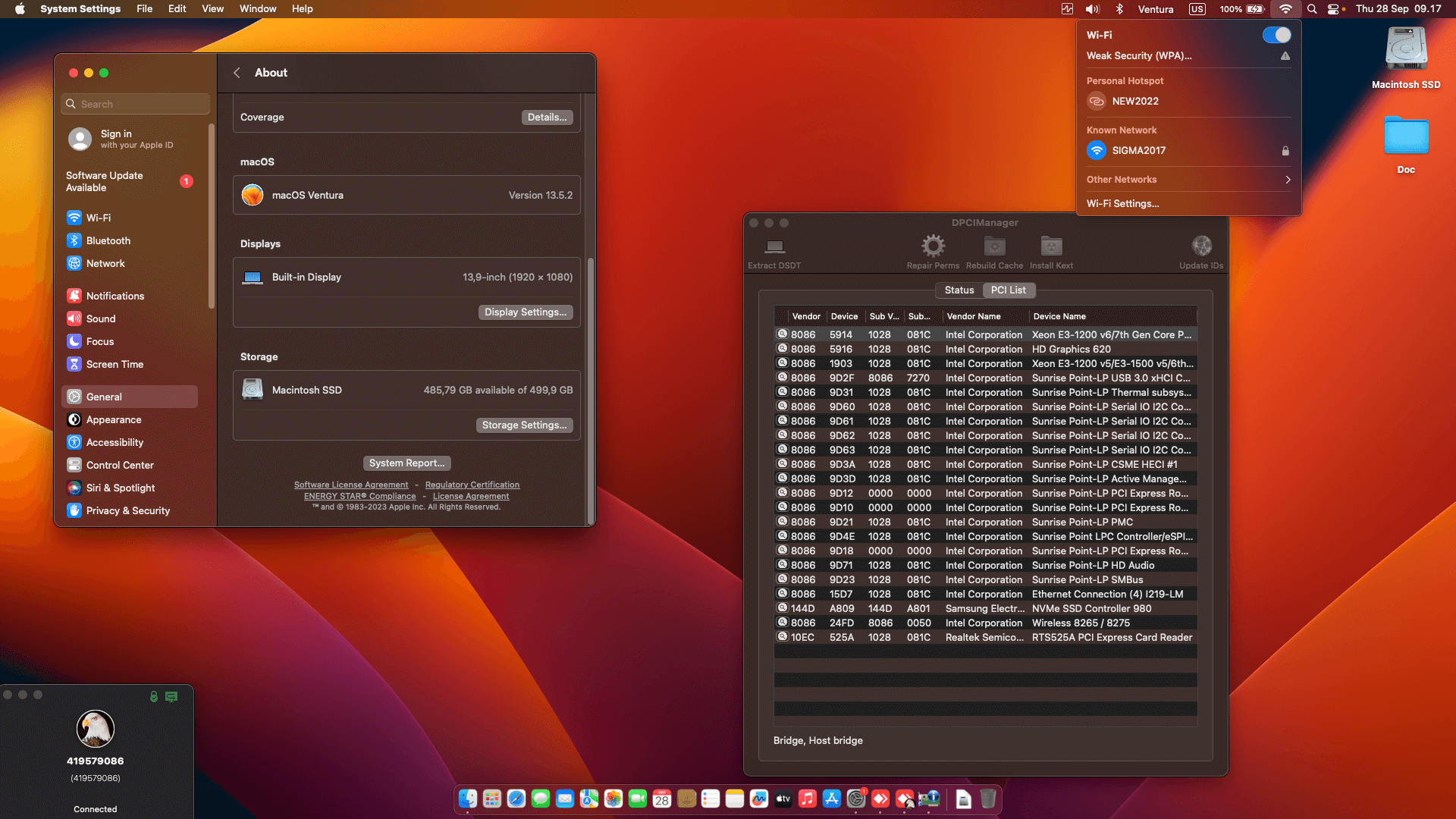Image resolution: width=1456 pixels, height=819 pixels.
Task: Turn off Wi-Fi with the toggle switch
Action: click(x=1276, y=34)
